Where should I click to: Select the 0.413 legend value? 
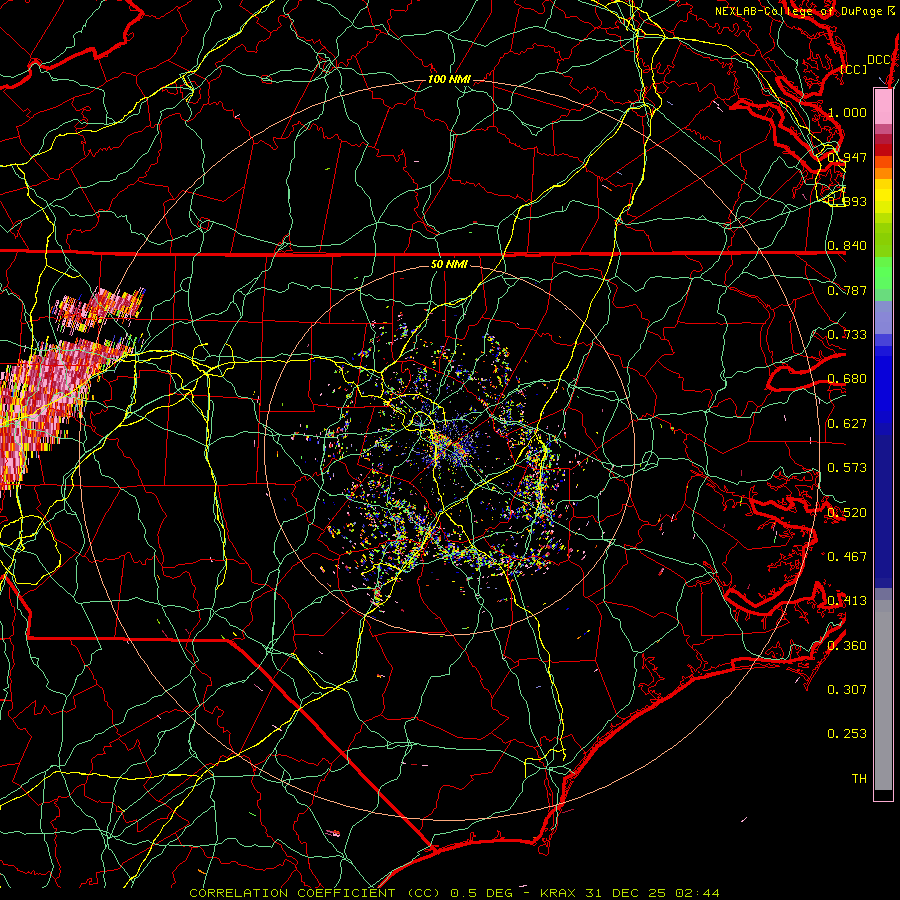pos(847,601)
